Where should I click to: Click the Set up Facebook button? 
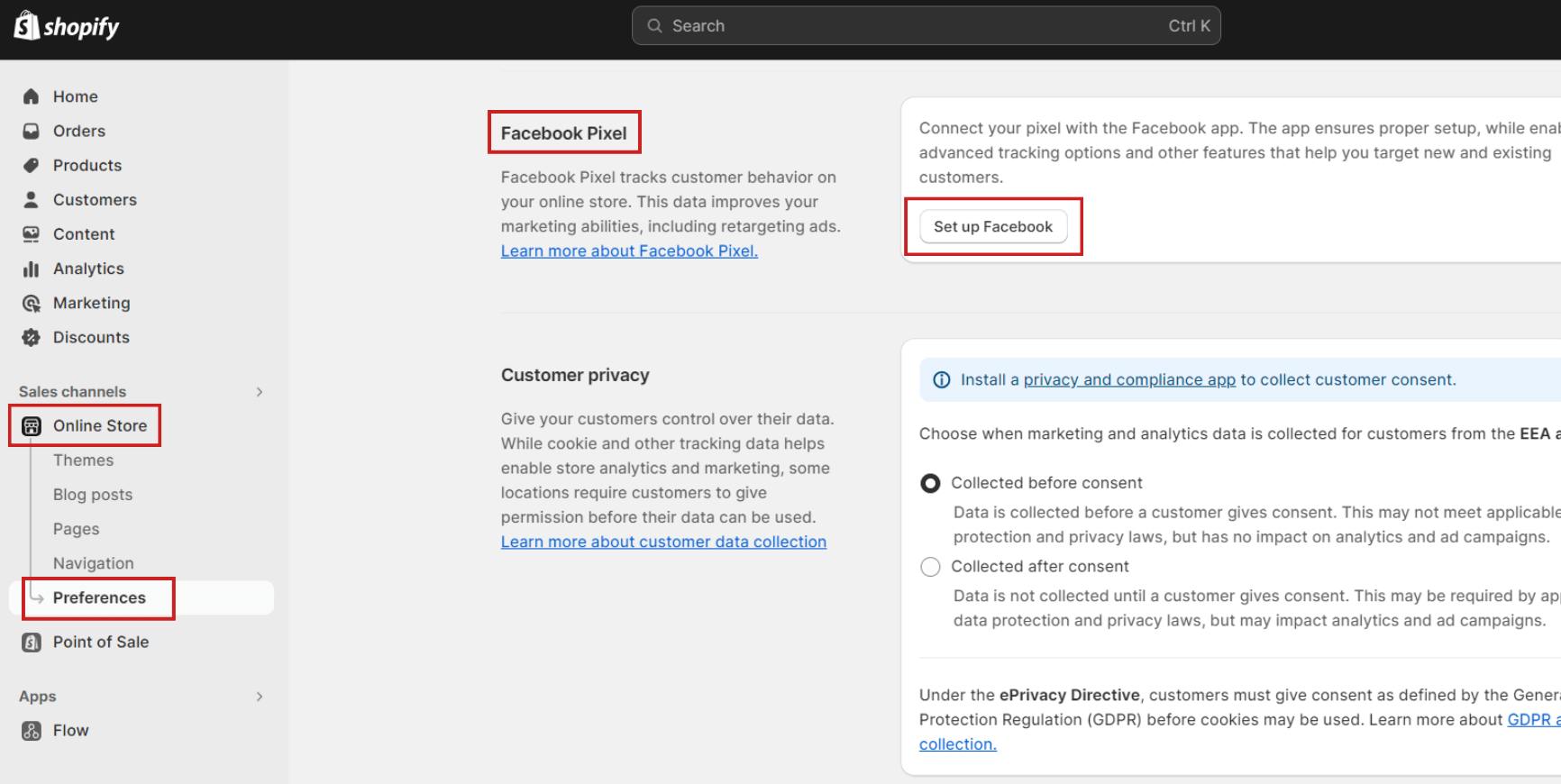[993, 226]
